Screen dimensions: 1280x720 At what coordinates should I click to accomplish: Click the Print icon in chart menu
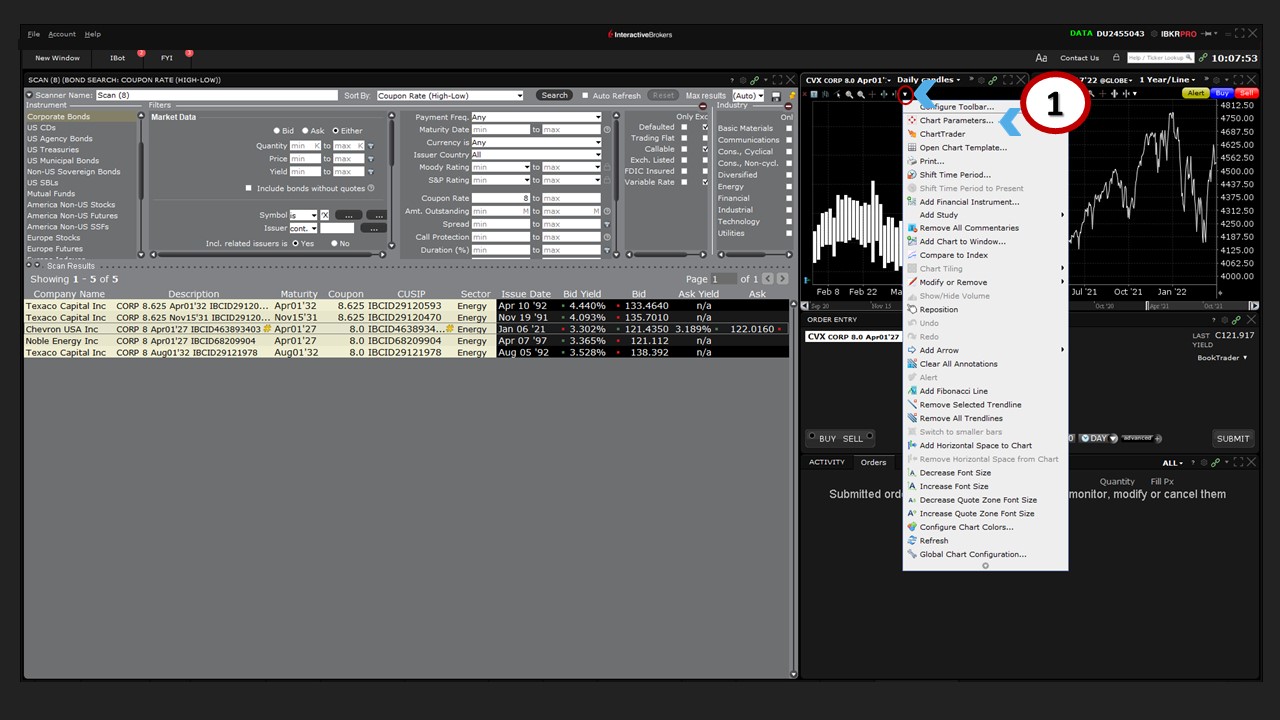[x=912, y=161]
